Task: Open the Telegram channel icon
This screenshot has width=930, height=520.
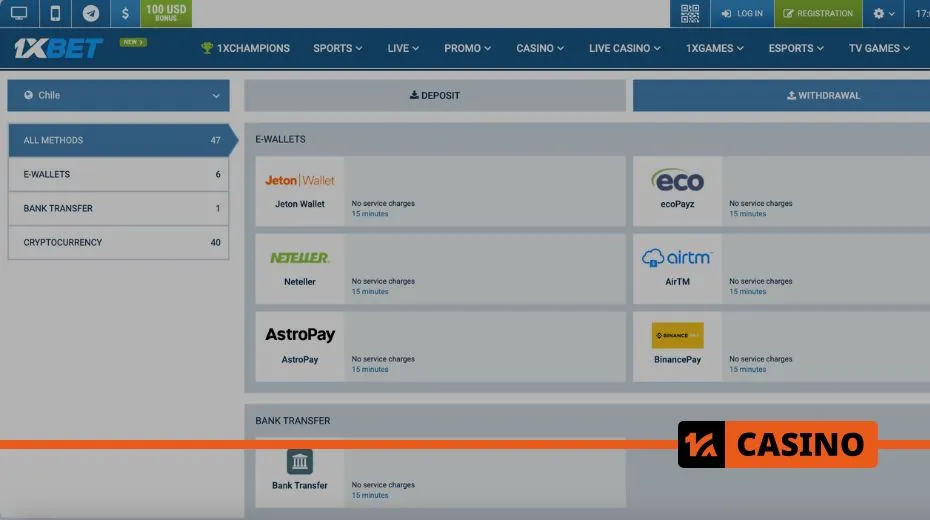Action: 91,13
